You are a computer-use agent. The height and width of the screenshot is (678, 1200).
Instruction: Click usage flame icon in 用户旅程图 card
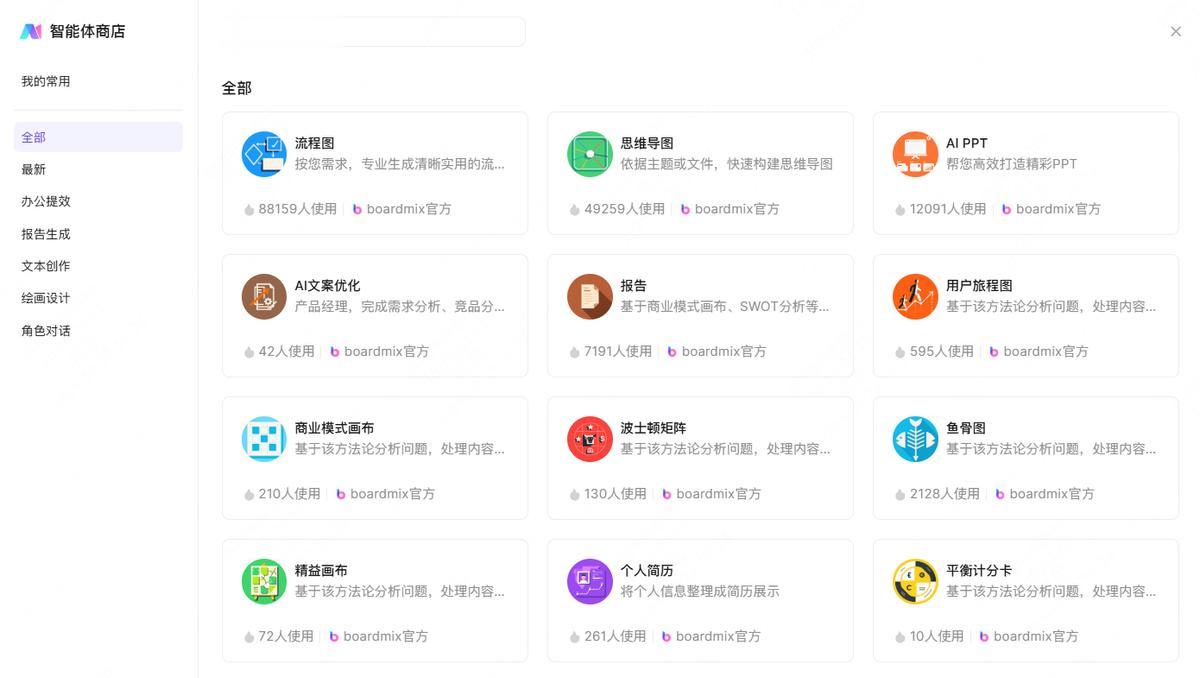[900, 352]
